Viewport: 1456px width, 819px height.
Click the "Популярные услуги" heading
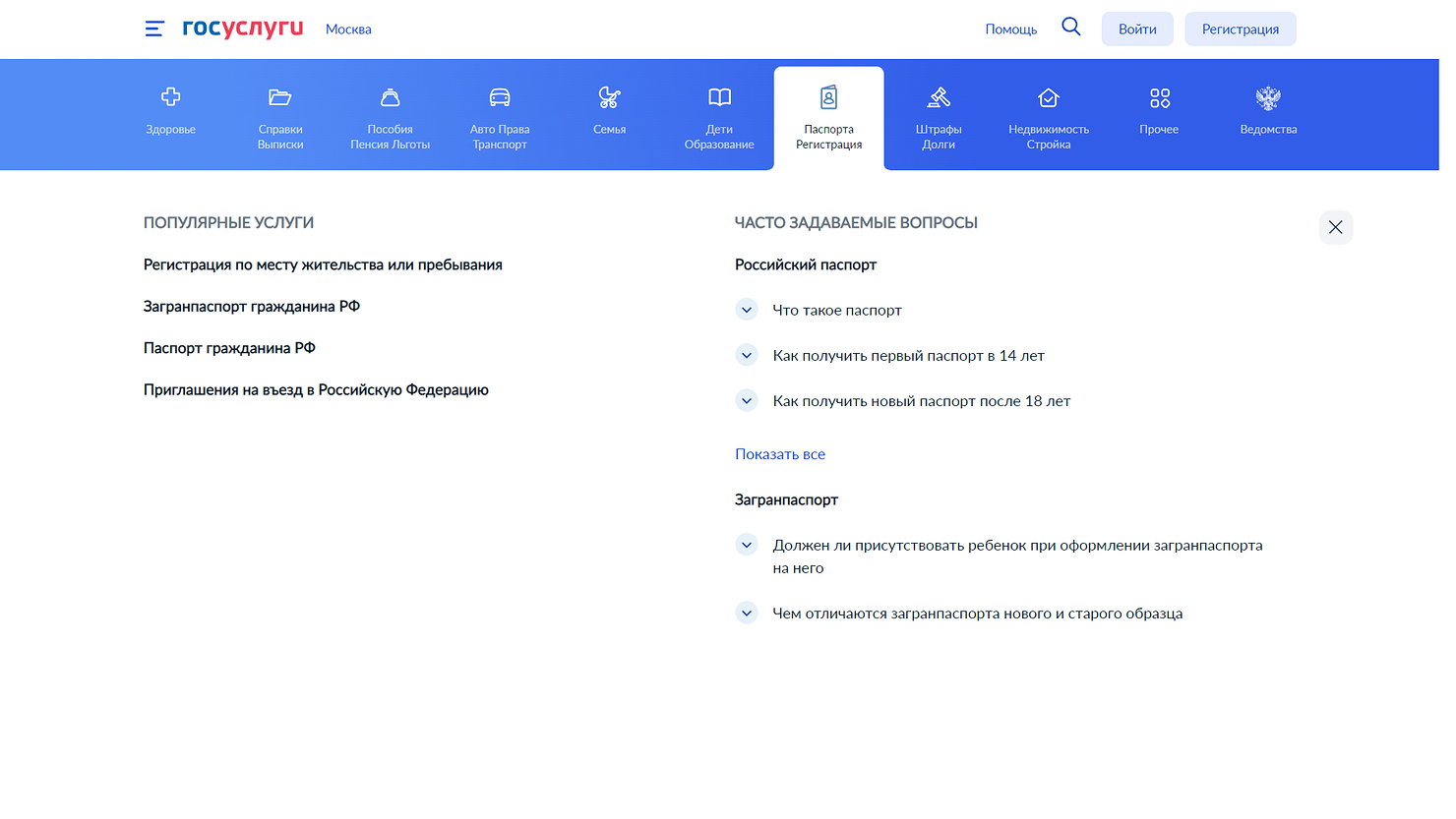(x=228, y=223)
